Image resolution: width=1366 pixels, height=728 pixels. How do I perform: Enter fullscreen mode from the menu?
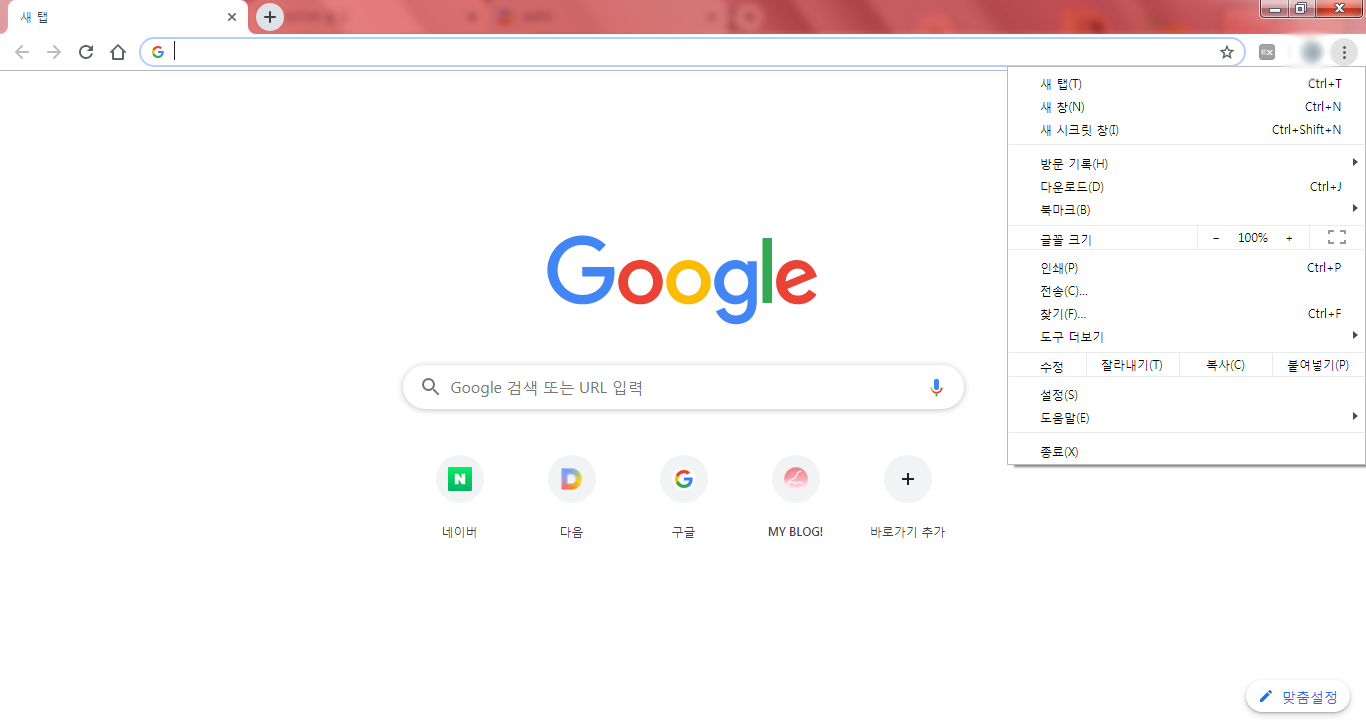1337,237
